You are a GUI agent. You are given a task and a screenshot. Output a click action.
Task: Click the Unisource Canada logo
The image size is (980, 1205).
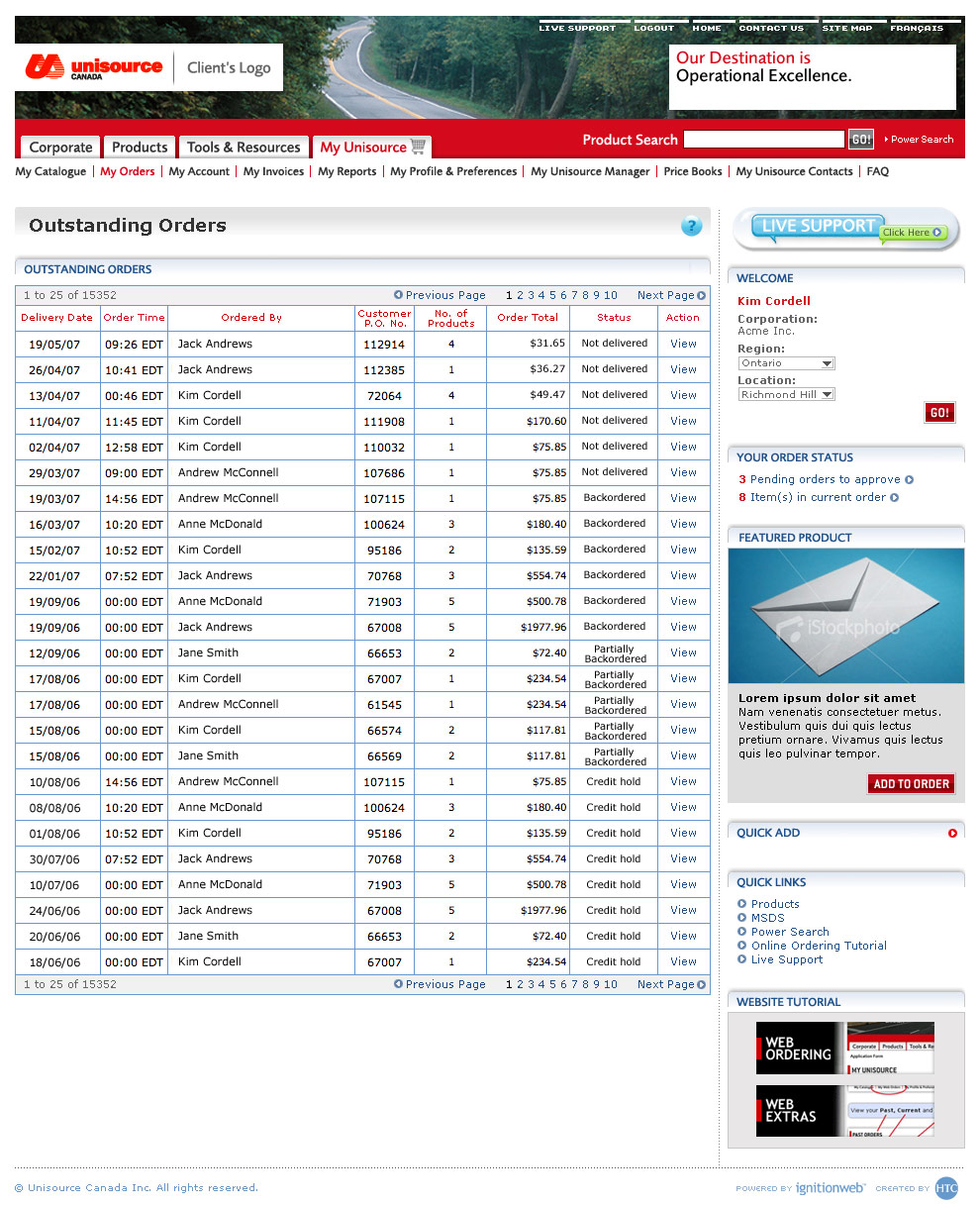(94, 67)
